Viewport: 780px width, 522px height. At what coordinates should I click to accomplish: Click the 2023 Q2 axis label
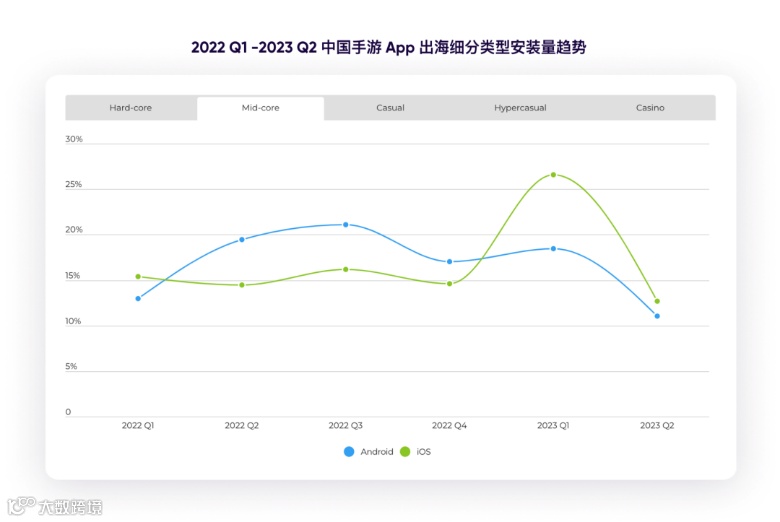pos(657,425)
